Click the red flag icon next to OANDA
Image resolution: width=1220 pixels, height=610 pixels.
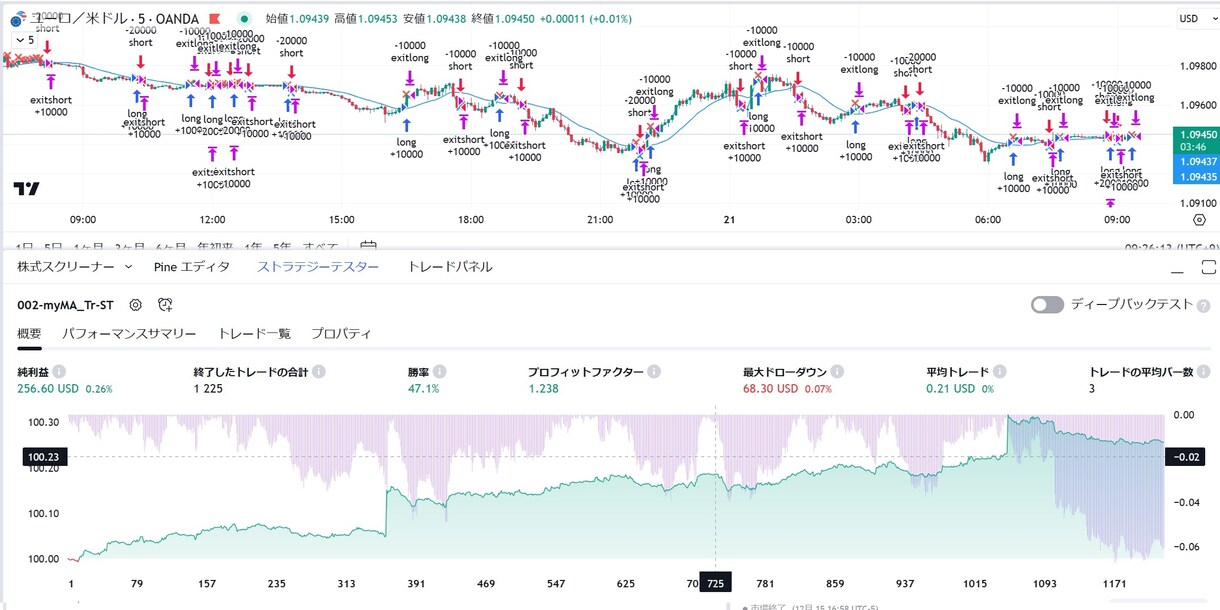pos(215,18)
